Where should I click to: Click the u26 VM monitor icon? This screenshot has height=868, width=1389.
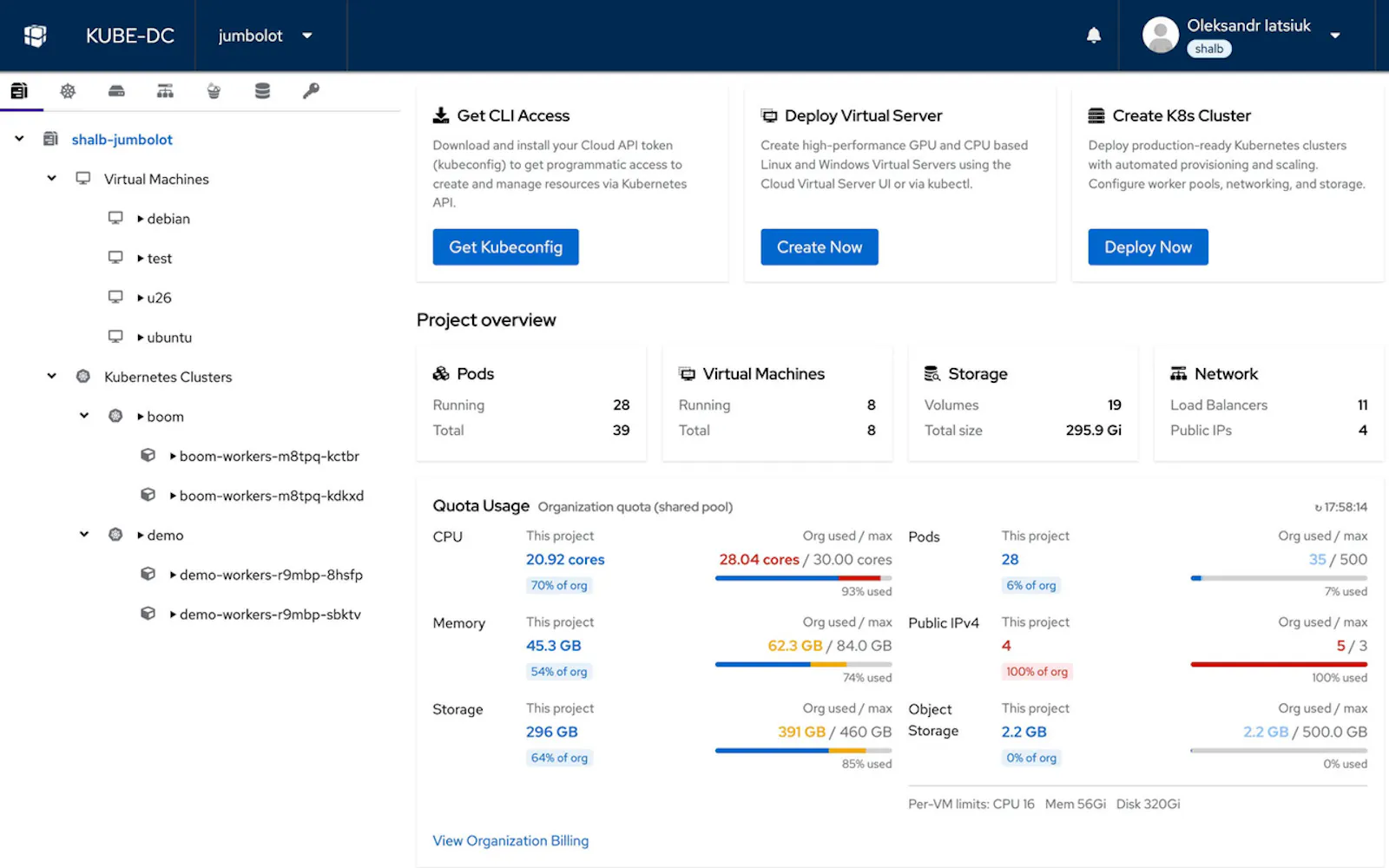115,297
